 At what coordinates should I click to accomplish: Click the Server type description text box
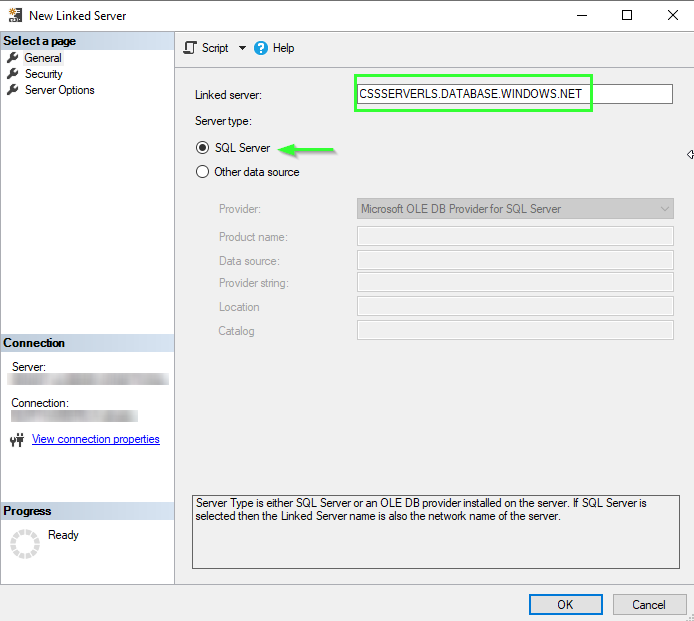tap(436, 532)
